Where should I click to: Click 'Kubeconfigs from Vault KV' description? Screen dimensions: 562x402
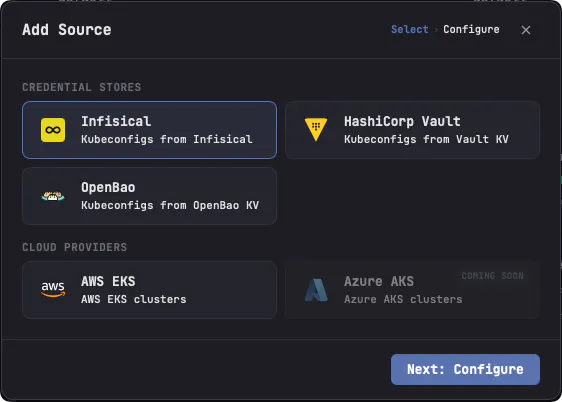point(426,139)
